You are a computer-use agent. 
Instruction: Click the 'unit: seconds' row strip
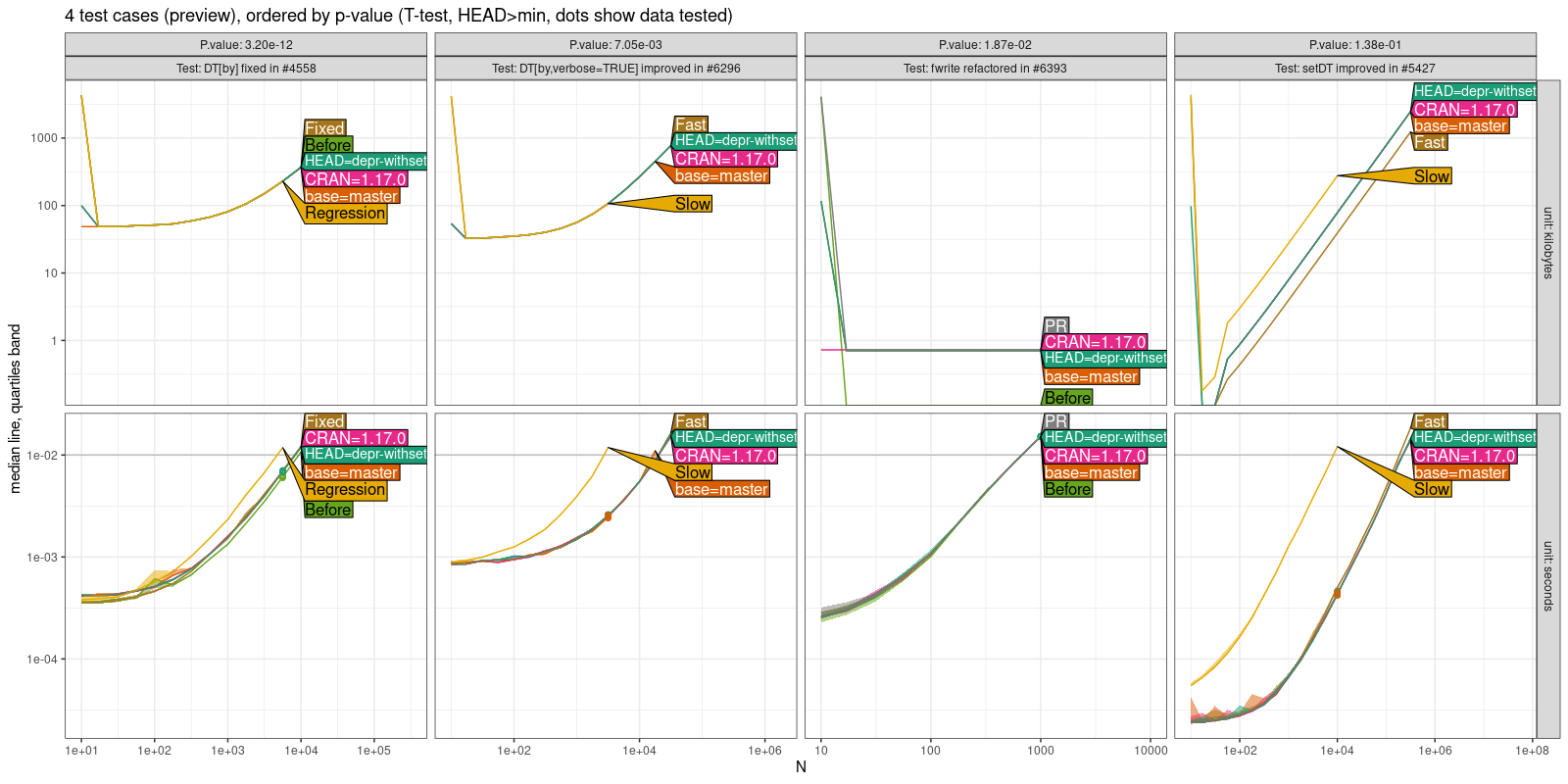1547,575
